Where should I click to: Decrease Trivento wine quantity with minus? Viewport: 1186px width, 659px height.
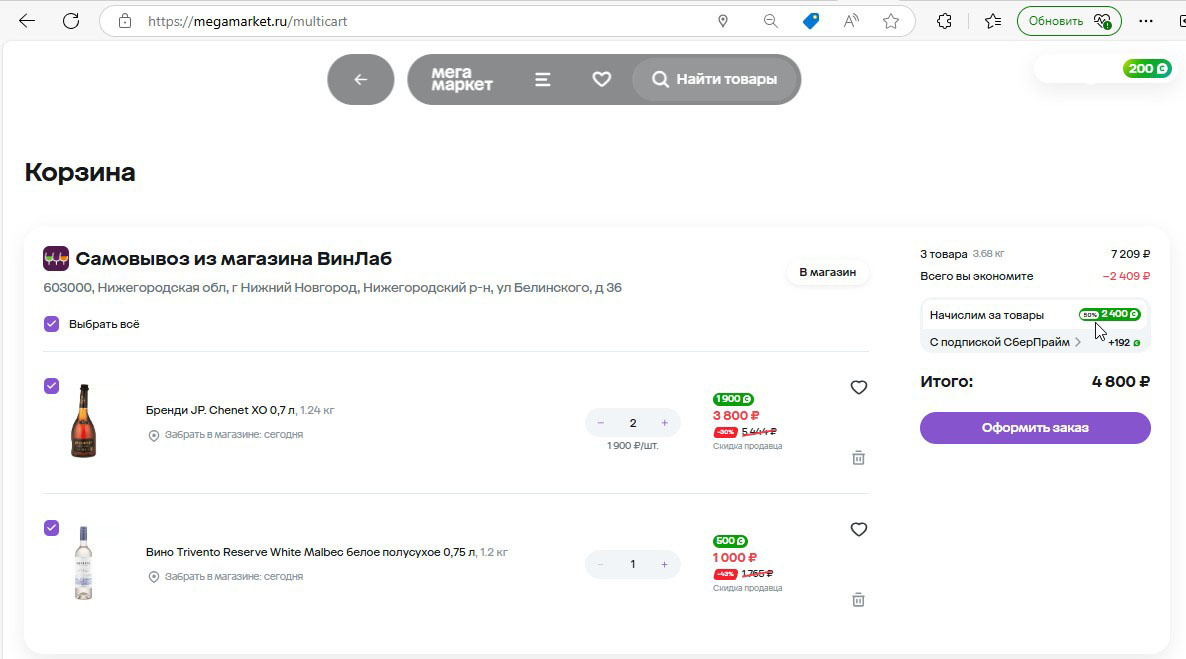click(x=601, y=564)
